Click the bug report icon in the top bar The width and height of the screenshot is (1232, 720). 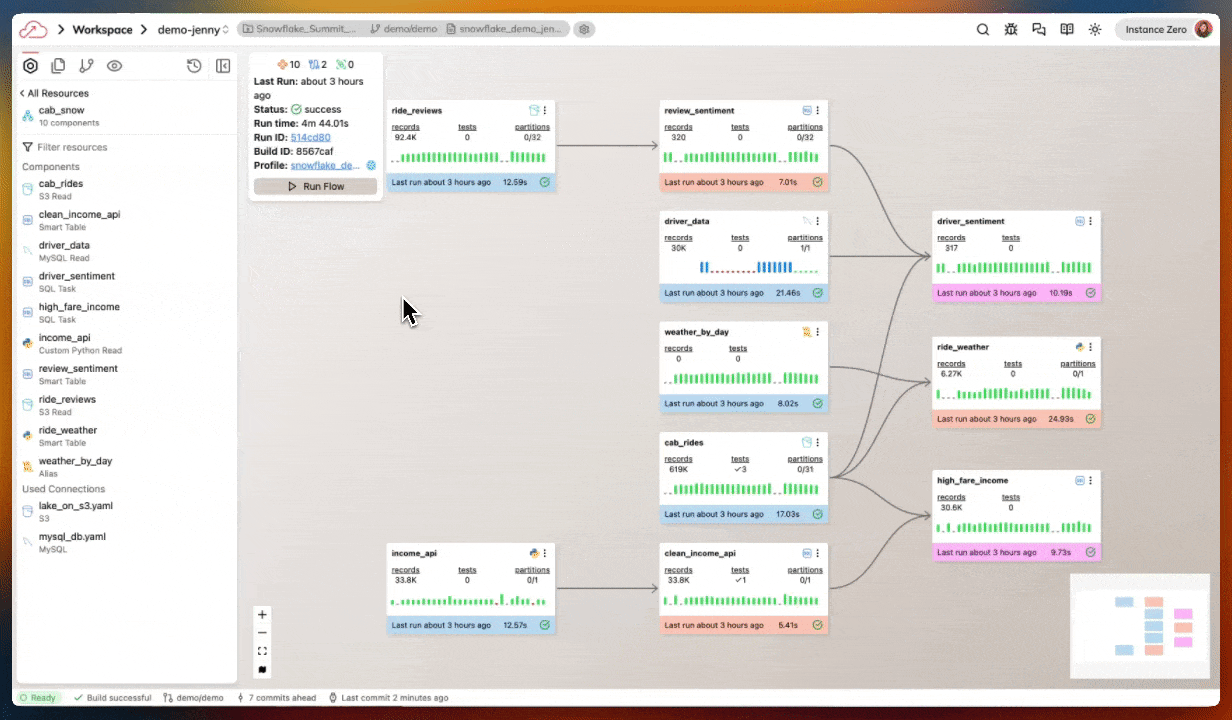(1011, 29)
